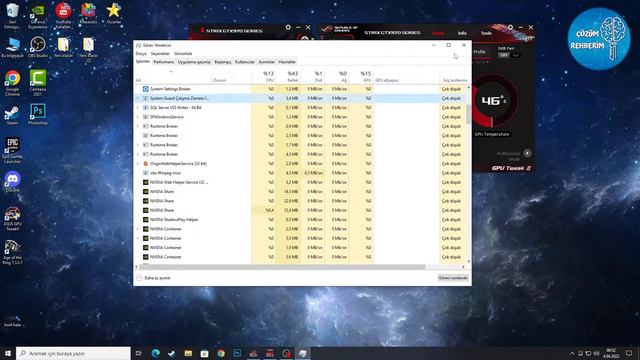Open Discord desktop shortcut
The width and height of the screenshot is (640, 360).
point(12,182)
